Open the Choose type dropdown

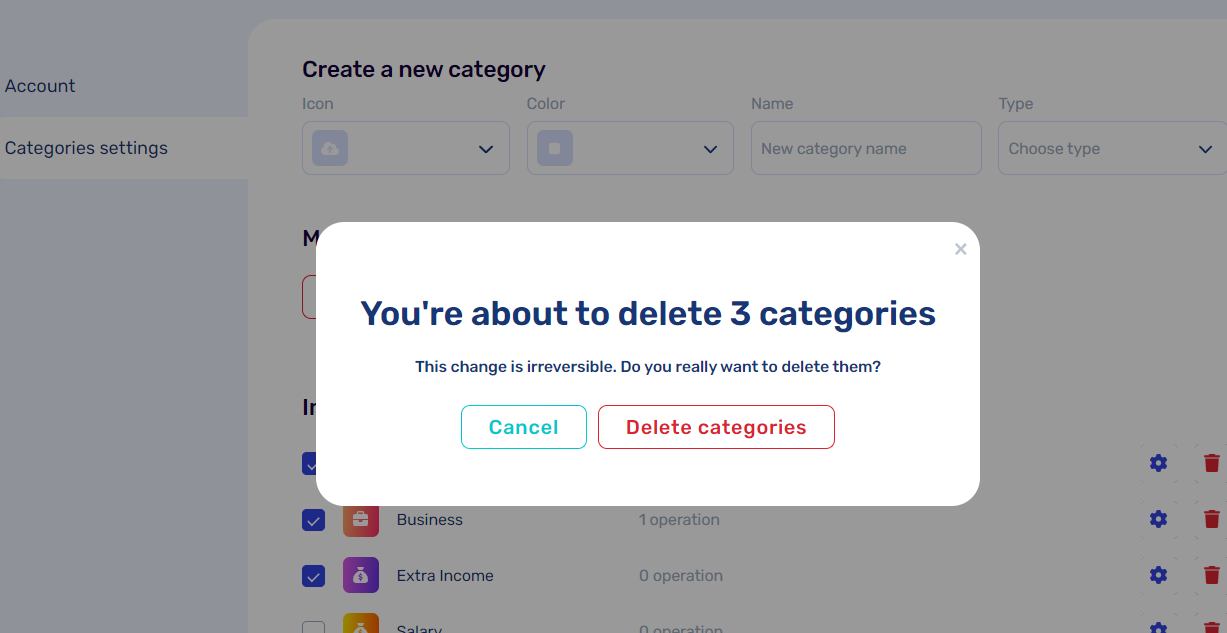1110,149
